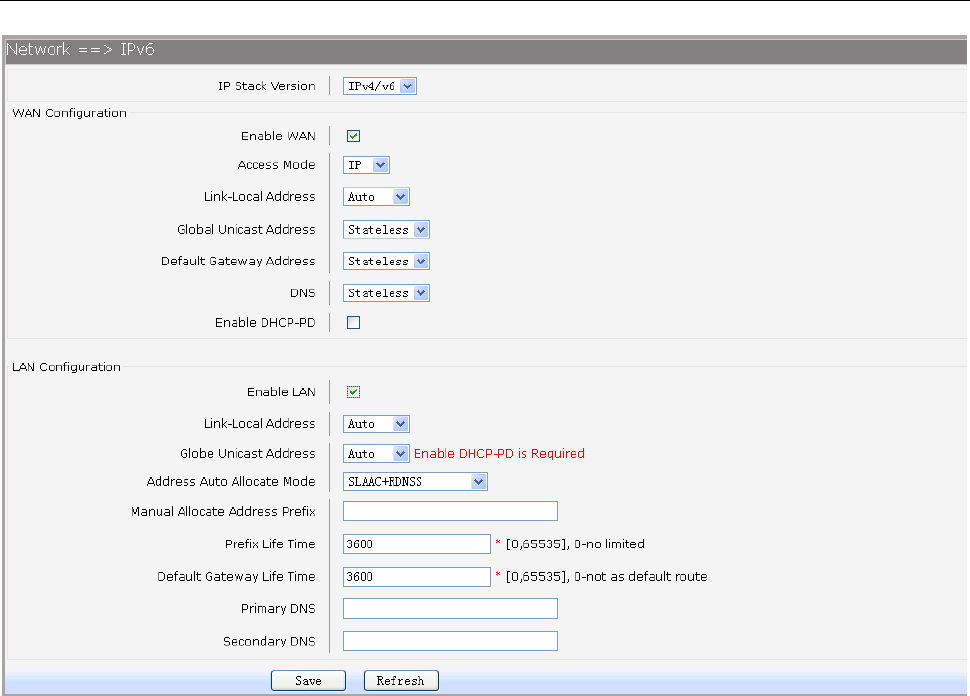Image resolution: width=970 pixels, height=696 pixels.
Task: Click the Save button
Action: click(x=308, y=681)
